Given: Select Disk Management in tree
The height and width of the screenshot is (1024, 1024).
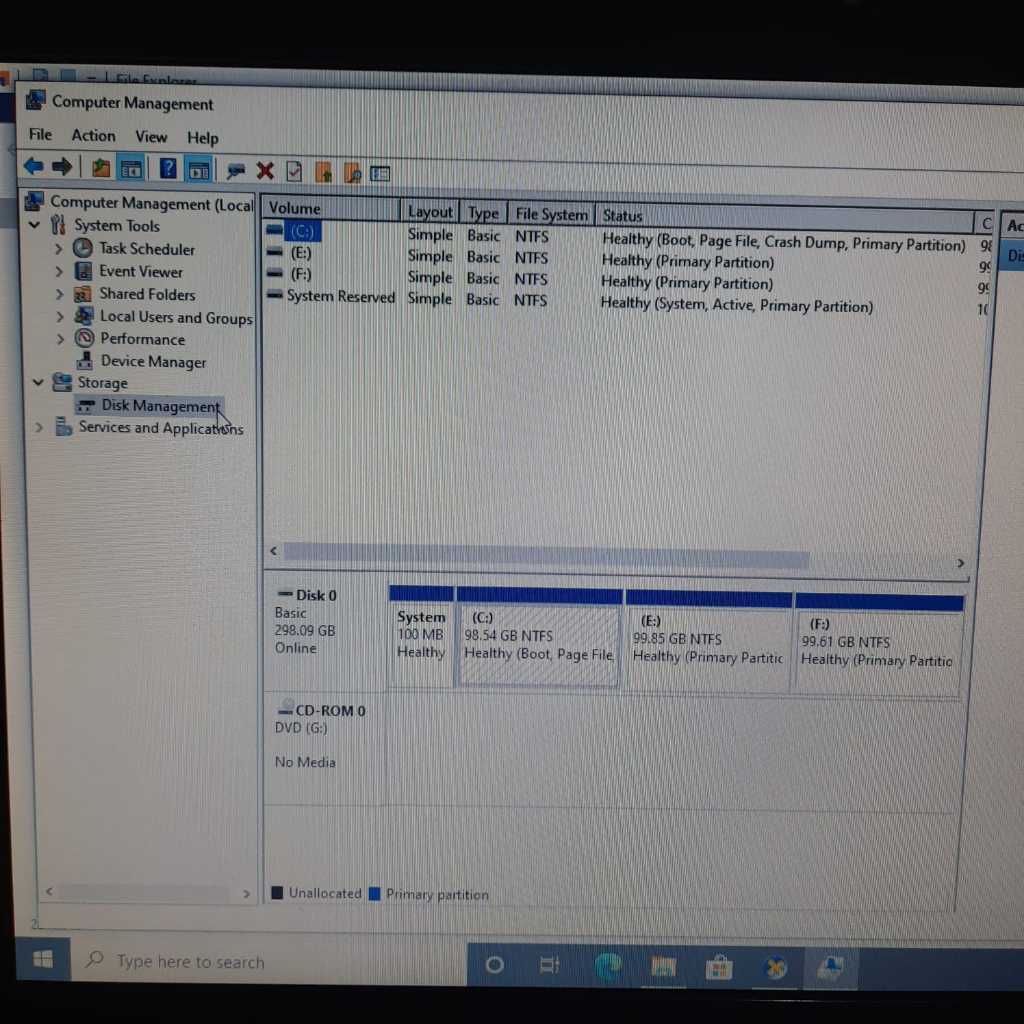Looking at the screenshot, I should (x=150, y=406).
